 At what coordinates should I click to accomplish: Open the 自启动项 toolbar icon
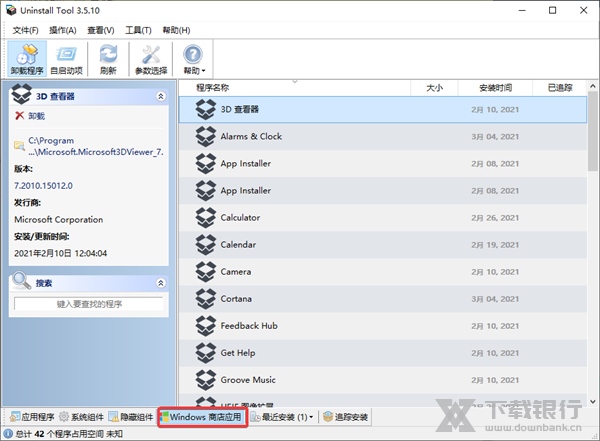click(x=67, y=58)
